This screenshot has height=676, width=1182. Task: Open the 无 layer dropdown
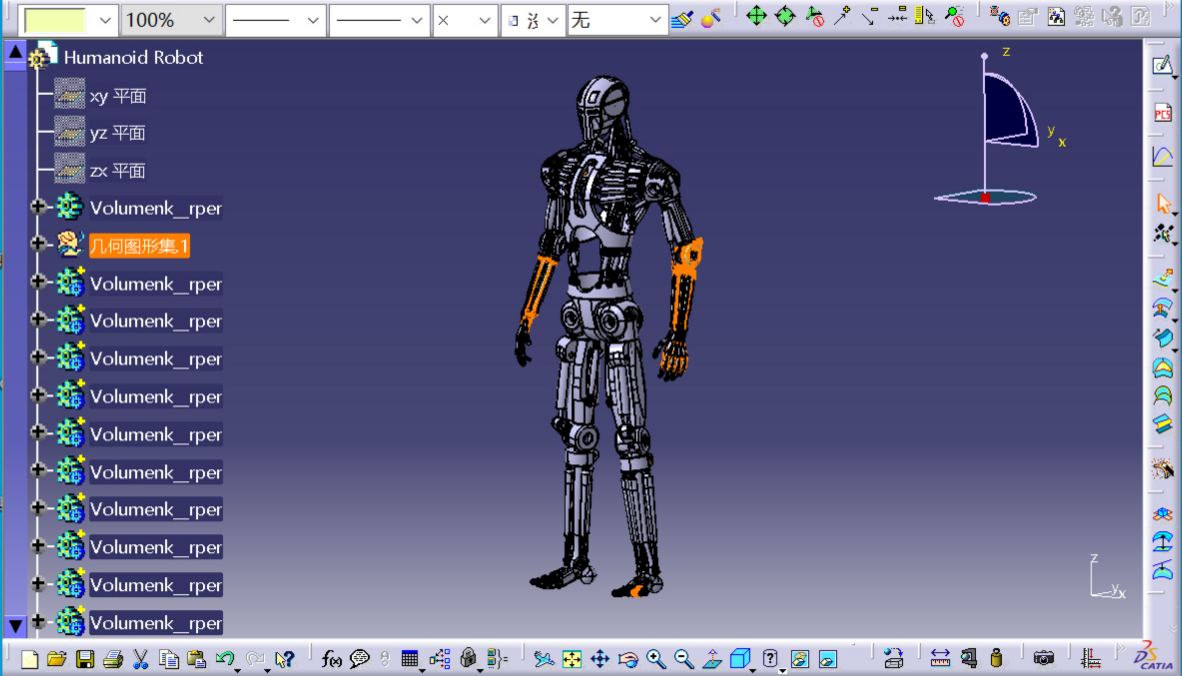tap(655, 20)
